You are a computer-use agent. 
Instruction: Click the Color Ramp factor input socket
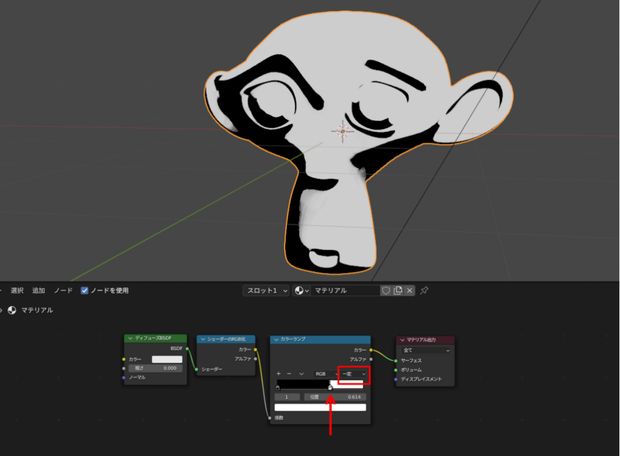point(270,418)
